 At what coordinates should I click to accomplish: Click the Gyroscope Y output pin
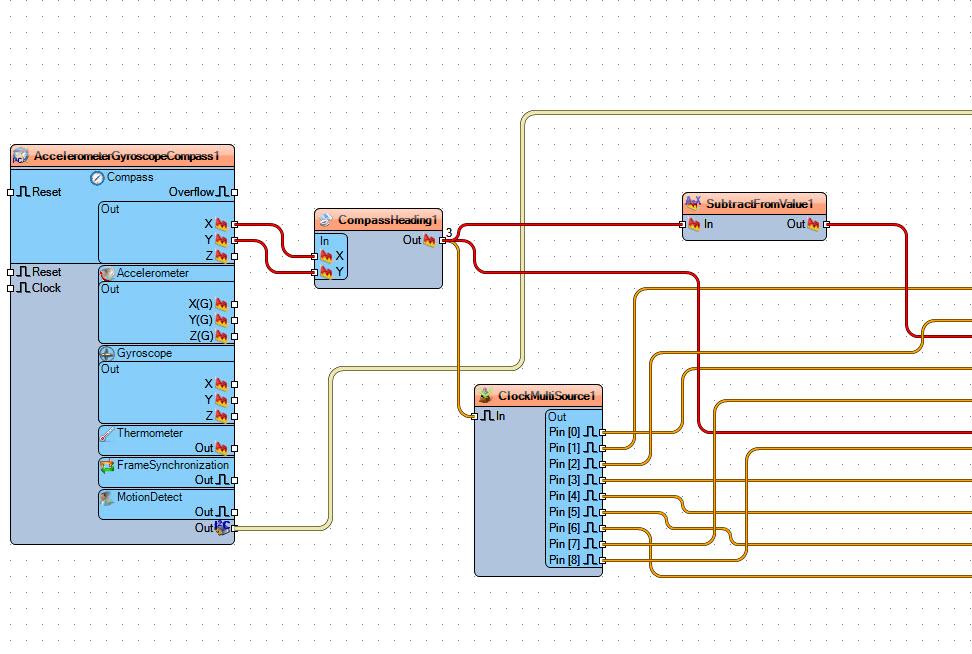[x=234, y=400]
